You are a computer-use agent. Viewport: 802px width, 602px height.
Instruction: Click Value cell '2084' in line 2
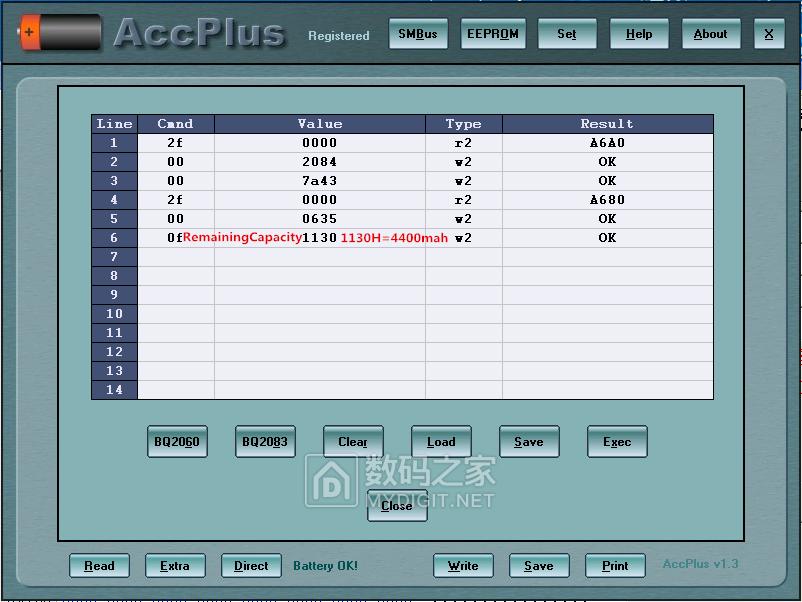[320, 162]
